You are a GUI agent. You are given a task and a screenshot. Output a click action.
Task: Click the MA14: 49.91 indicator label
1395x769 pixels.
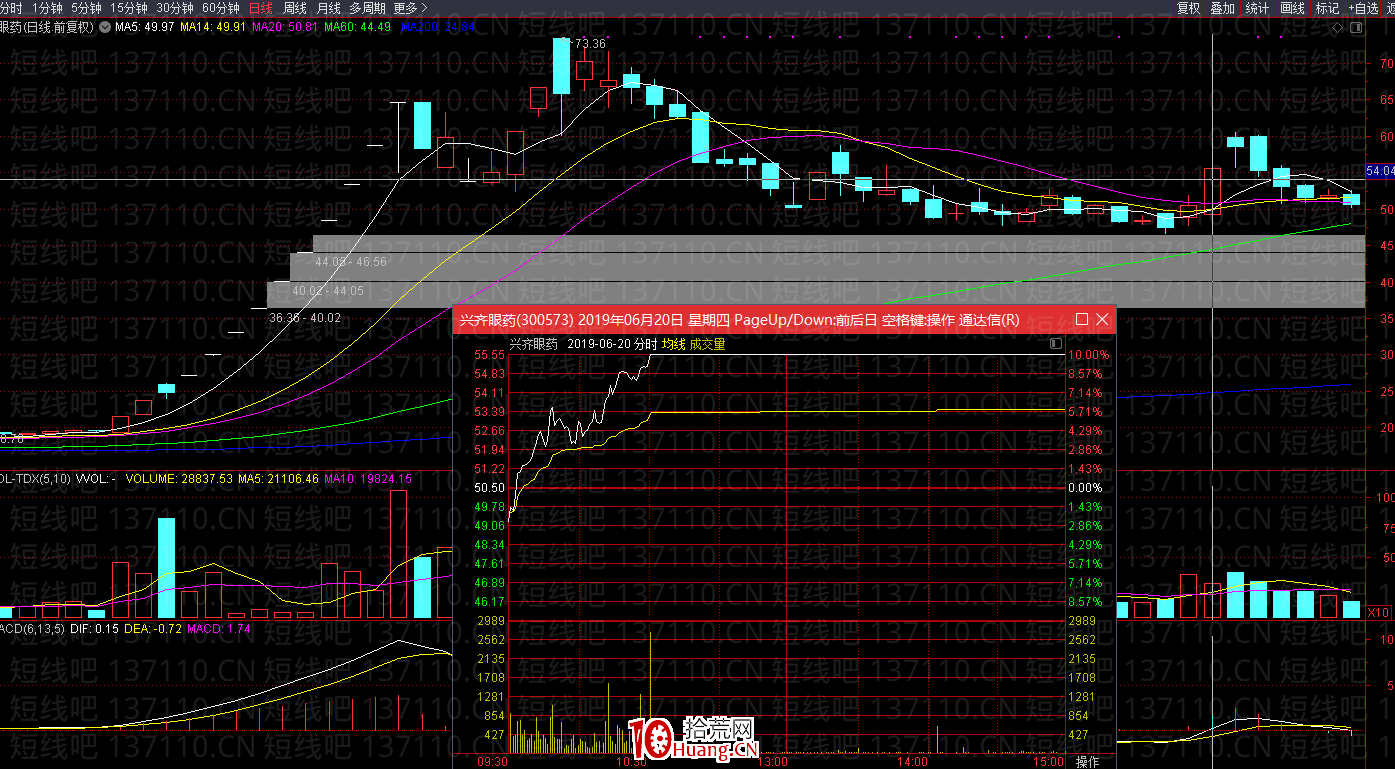pos(212,27)
